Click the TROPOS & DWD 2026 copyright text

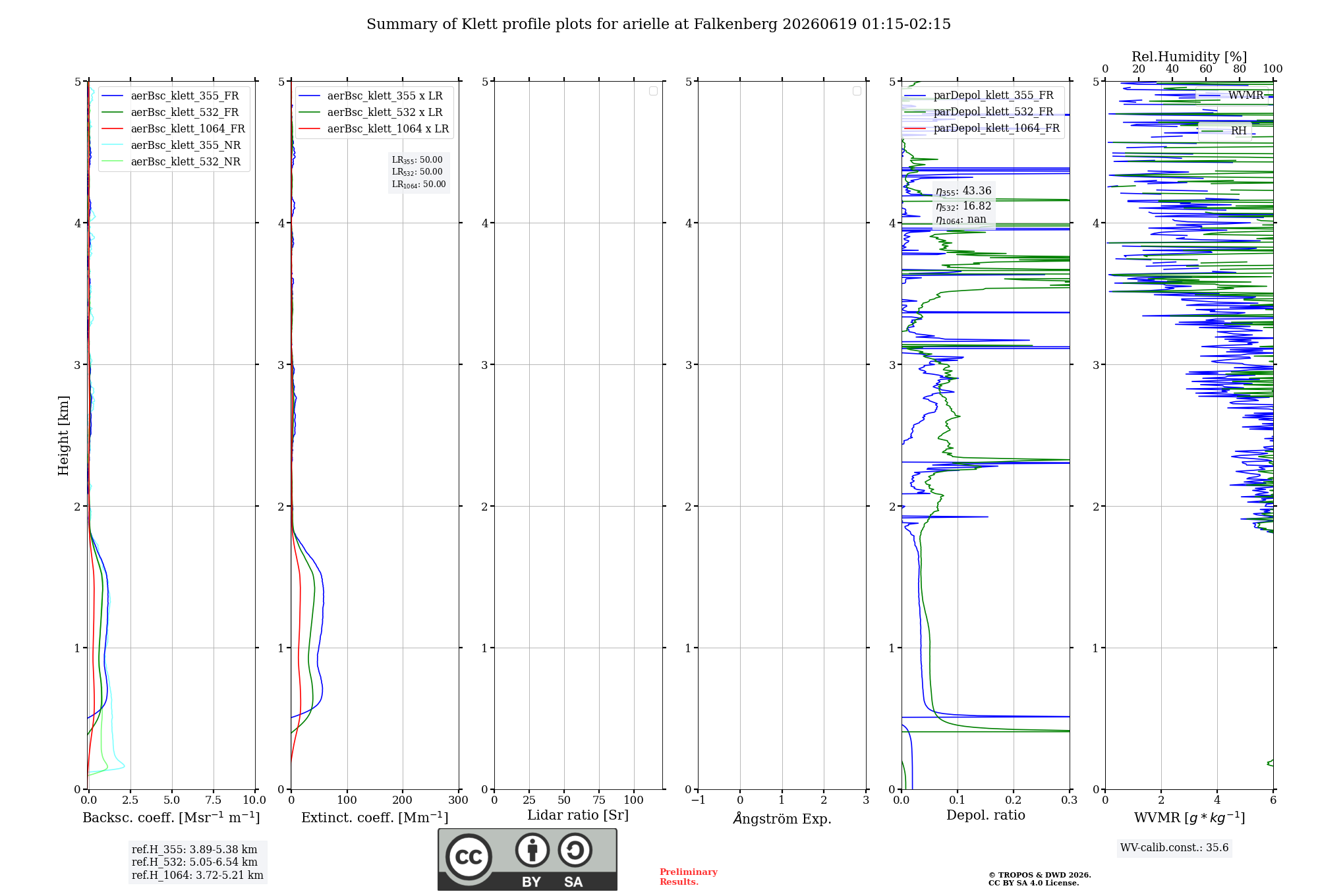point(1039,876)
